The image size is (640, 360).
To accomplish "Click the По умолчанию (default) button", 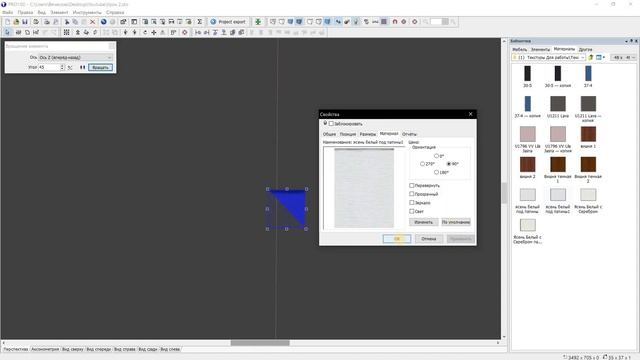I will (456, 222).
